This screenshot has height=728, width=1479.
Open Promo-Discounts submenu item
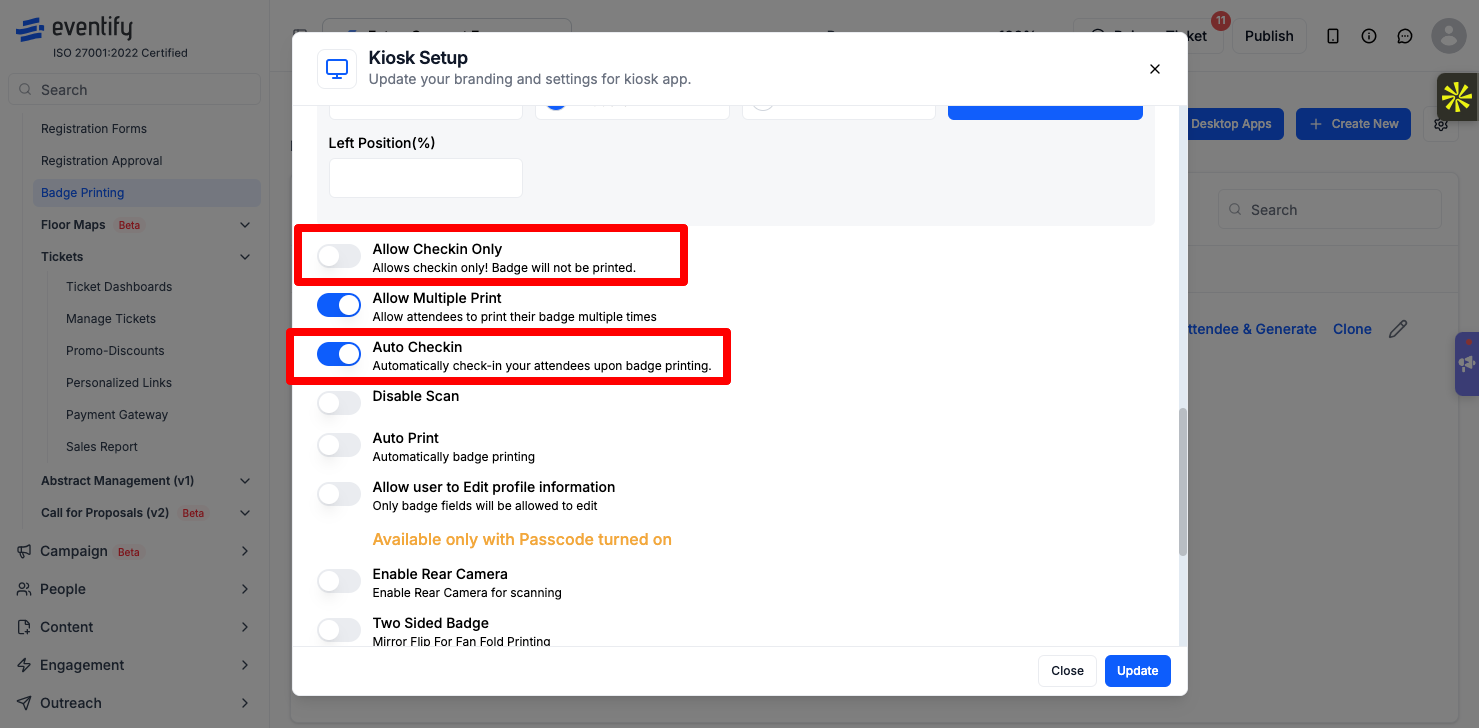coord(115,351)
